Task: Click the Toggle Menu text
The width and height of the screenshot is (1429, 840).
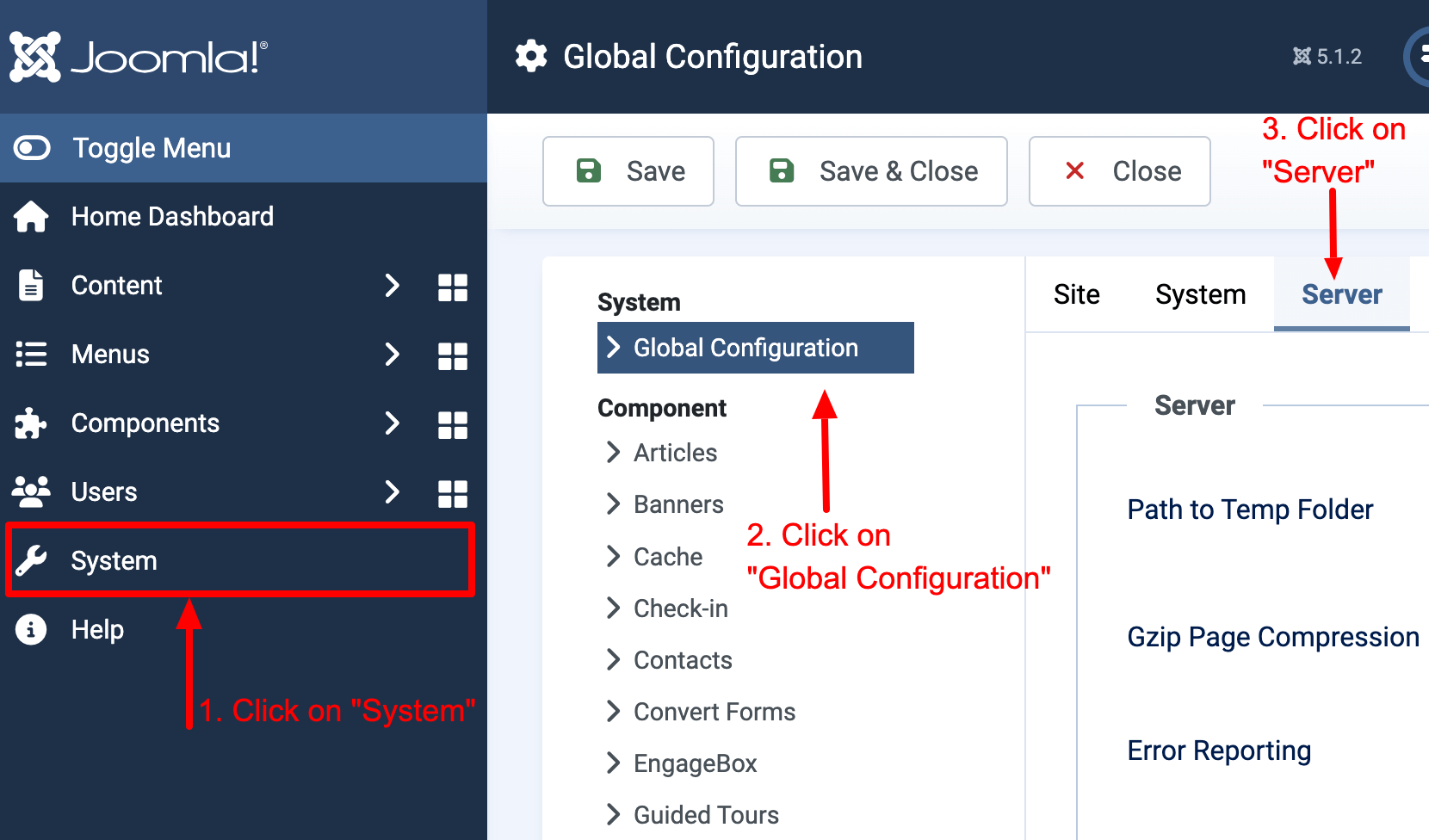Action: [x=152, y=148]
